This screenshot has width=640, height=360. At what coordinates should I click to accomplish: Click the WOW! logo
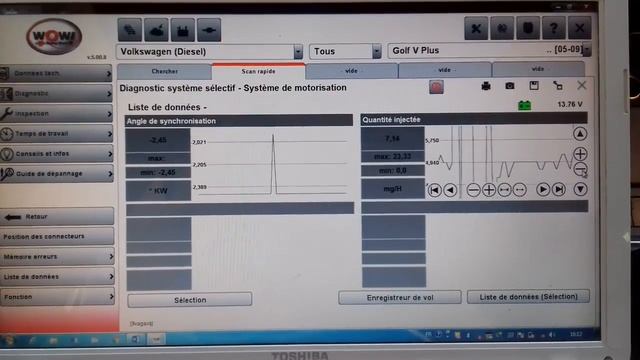(x=54, y=37)
